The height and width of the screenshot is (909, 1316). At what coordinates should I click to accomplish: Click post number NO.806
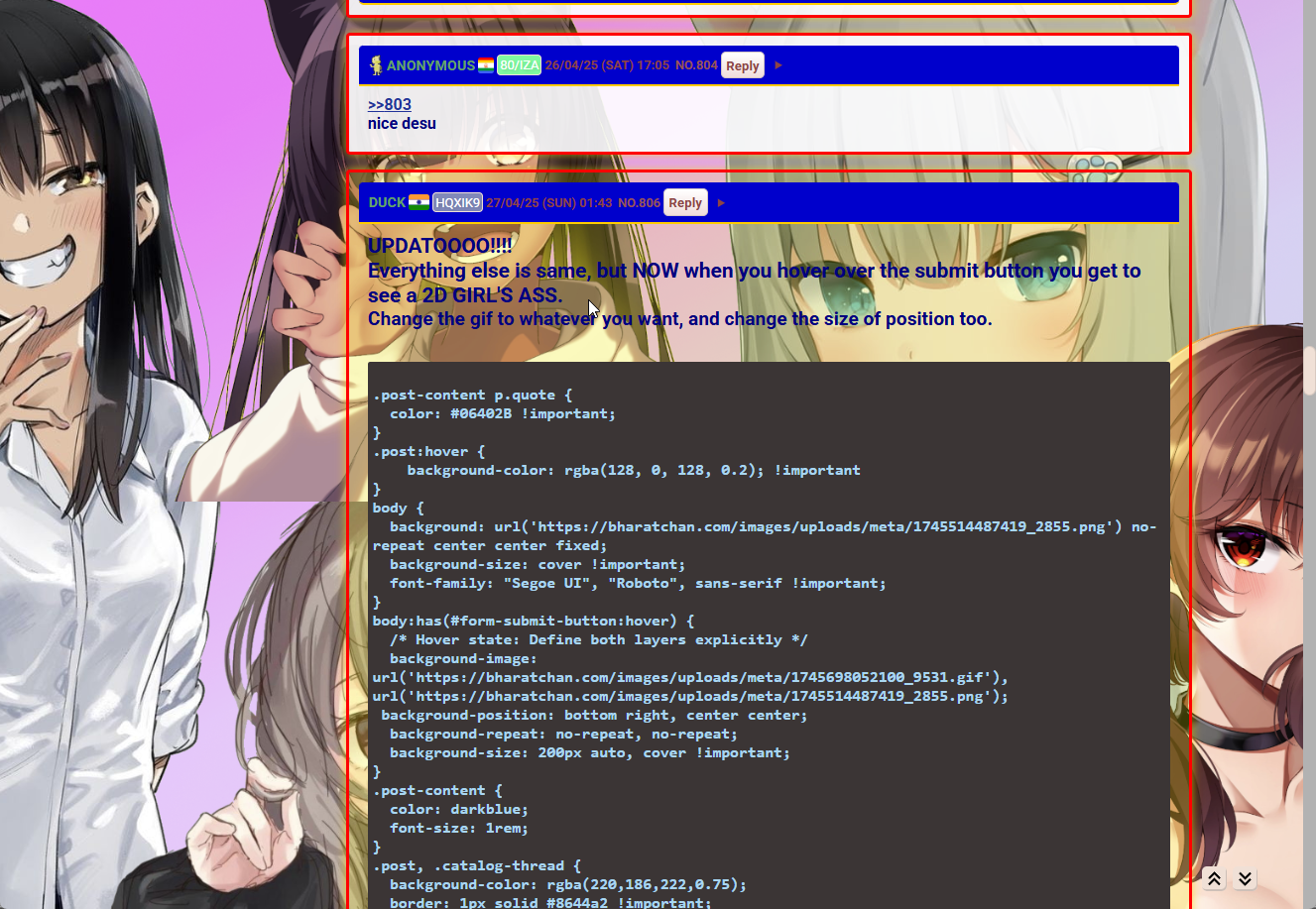[x=639, y=202]
